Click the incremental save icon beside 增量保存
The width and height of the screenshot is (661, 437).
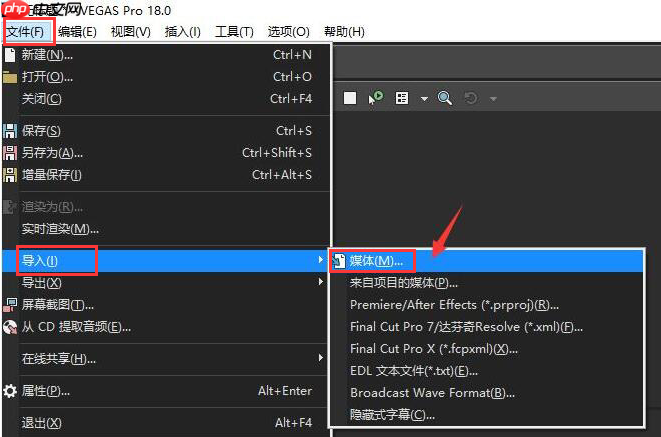[x=10, y=174]
